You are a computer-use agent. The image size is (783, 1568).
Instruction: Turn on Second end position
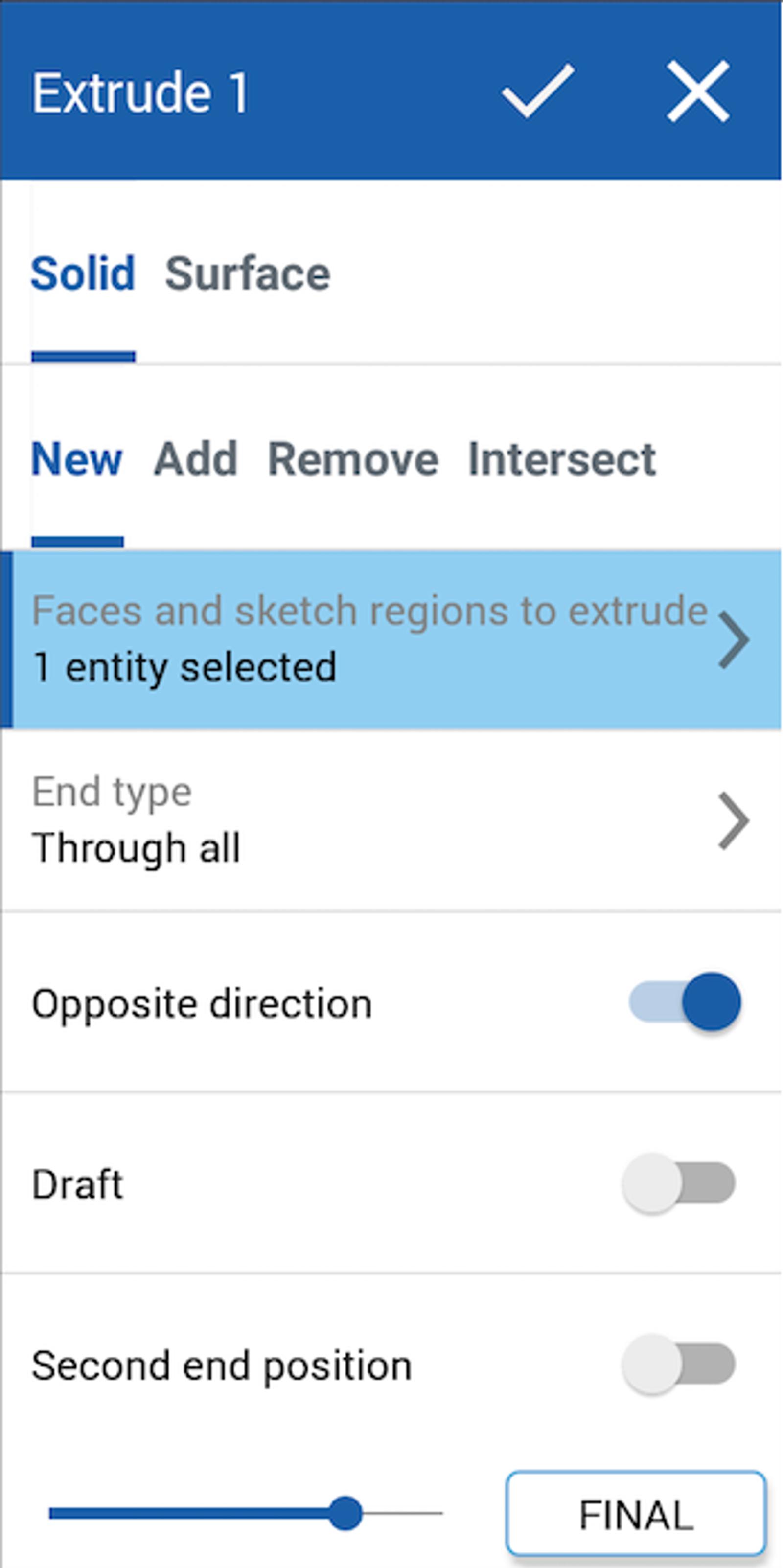pyautogui.click(x=678, y=1364)
